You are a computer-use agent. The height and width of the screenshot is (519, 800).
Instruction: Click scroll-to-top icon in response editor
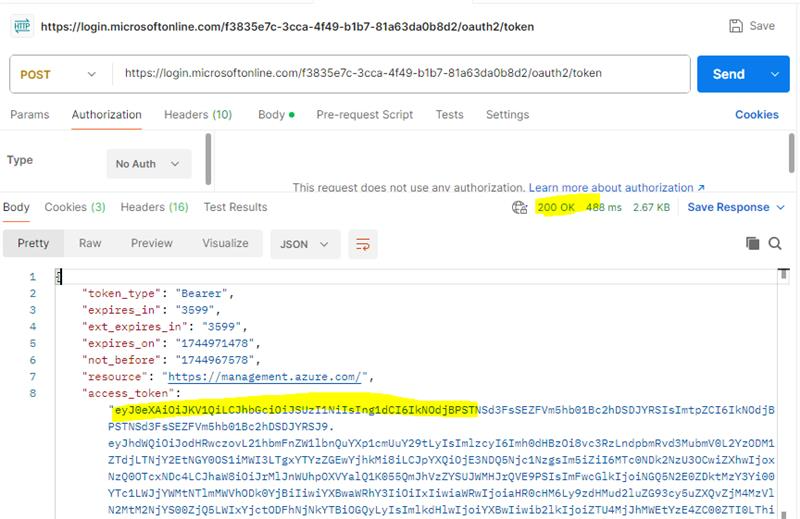(784, 274)
